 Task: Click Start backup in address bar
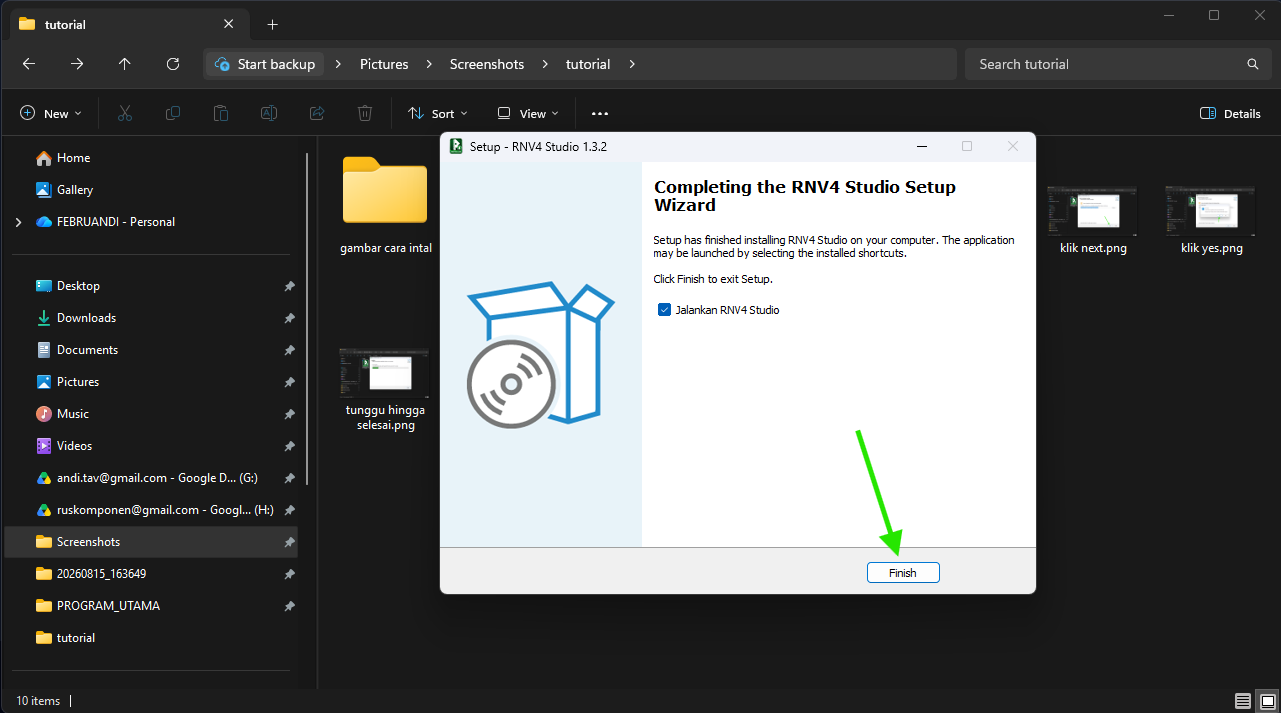point(265,64)
